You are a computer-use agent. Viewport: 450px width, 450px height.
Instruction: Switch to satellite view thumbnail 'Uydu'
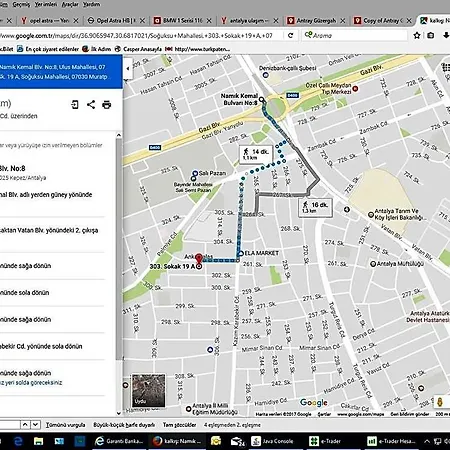[x=149, y=390]
